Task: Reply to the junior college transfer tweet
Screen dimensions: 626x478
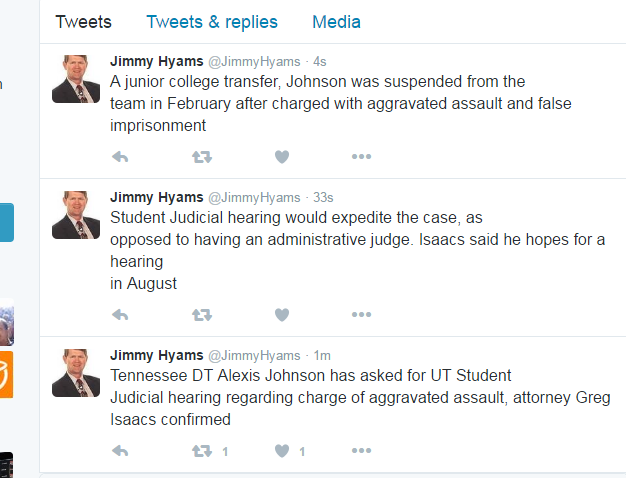Action: click(x=120, y=157)
